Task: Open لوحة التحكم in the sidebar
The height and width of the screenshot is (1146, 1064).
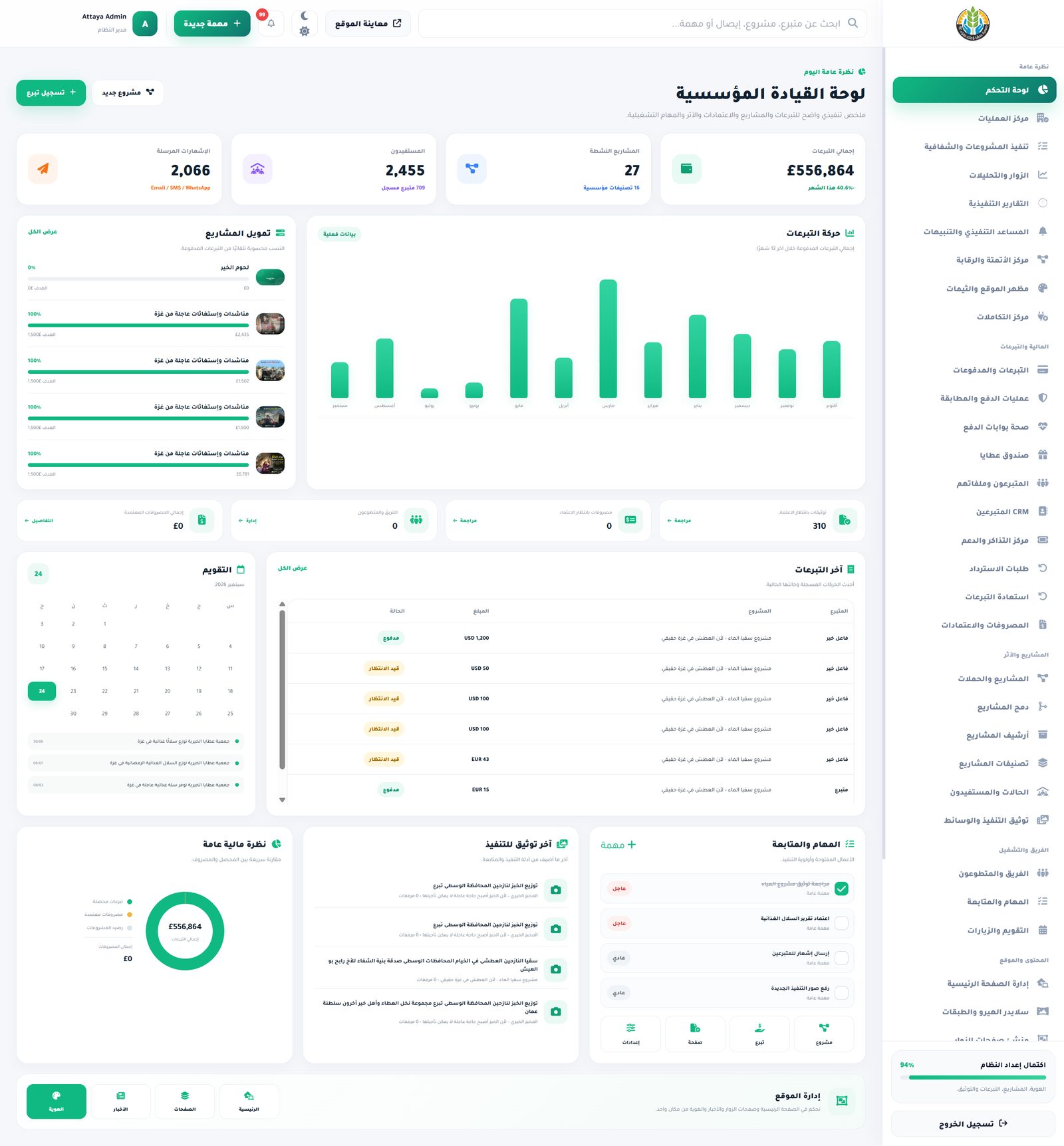Action: [974, 90]
